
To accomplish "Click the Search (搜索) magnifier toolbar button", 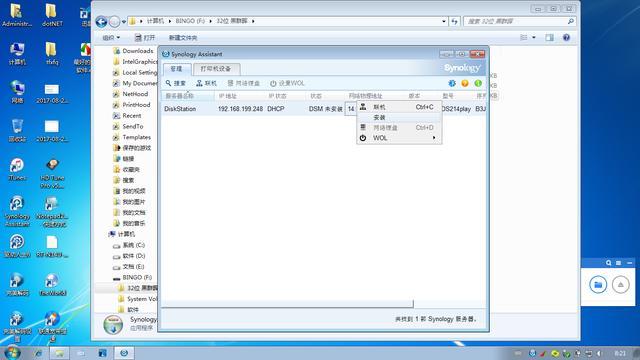I will (x=176, y=83).
